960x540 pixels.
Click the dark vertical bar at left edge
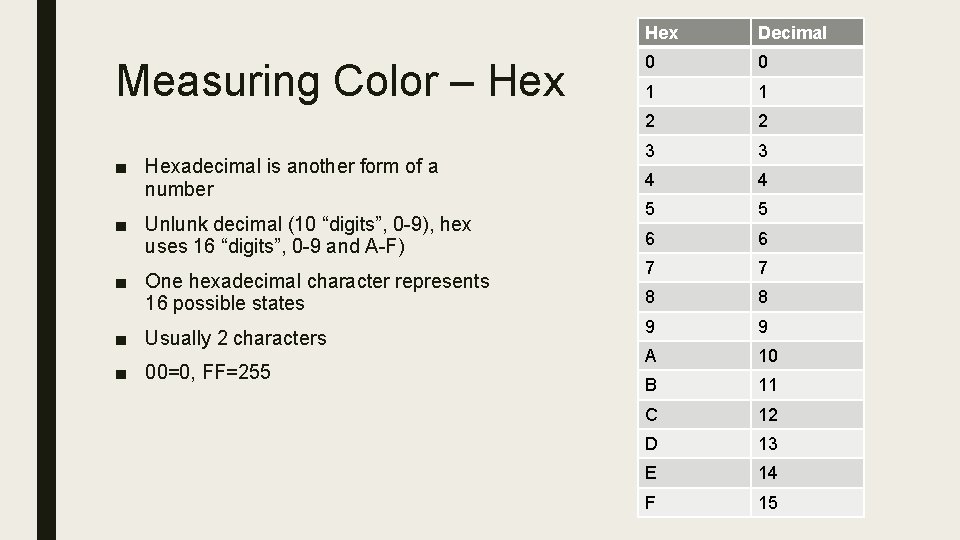47,270
